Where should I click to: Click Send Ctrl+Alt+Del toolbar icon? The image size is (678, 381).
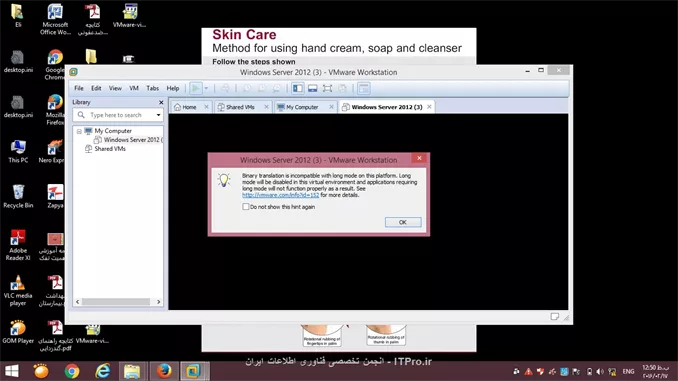point(225,88)
